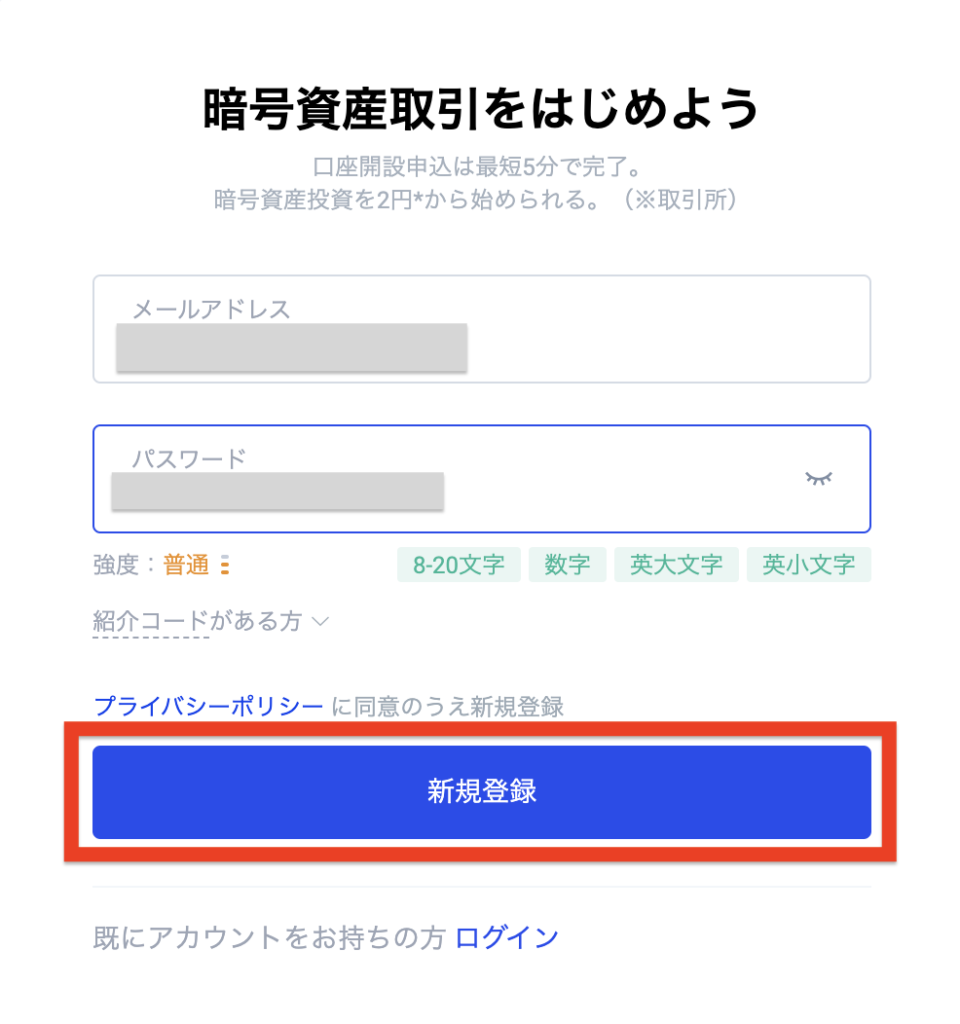The height and width of the screenshot is (1024, 960).
Task: Toggle the masked password field display
Action: coord(278,491)
